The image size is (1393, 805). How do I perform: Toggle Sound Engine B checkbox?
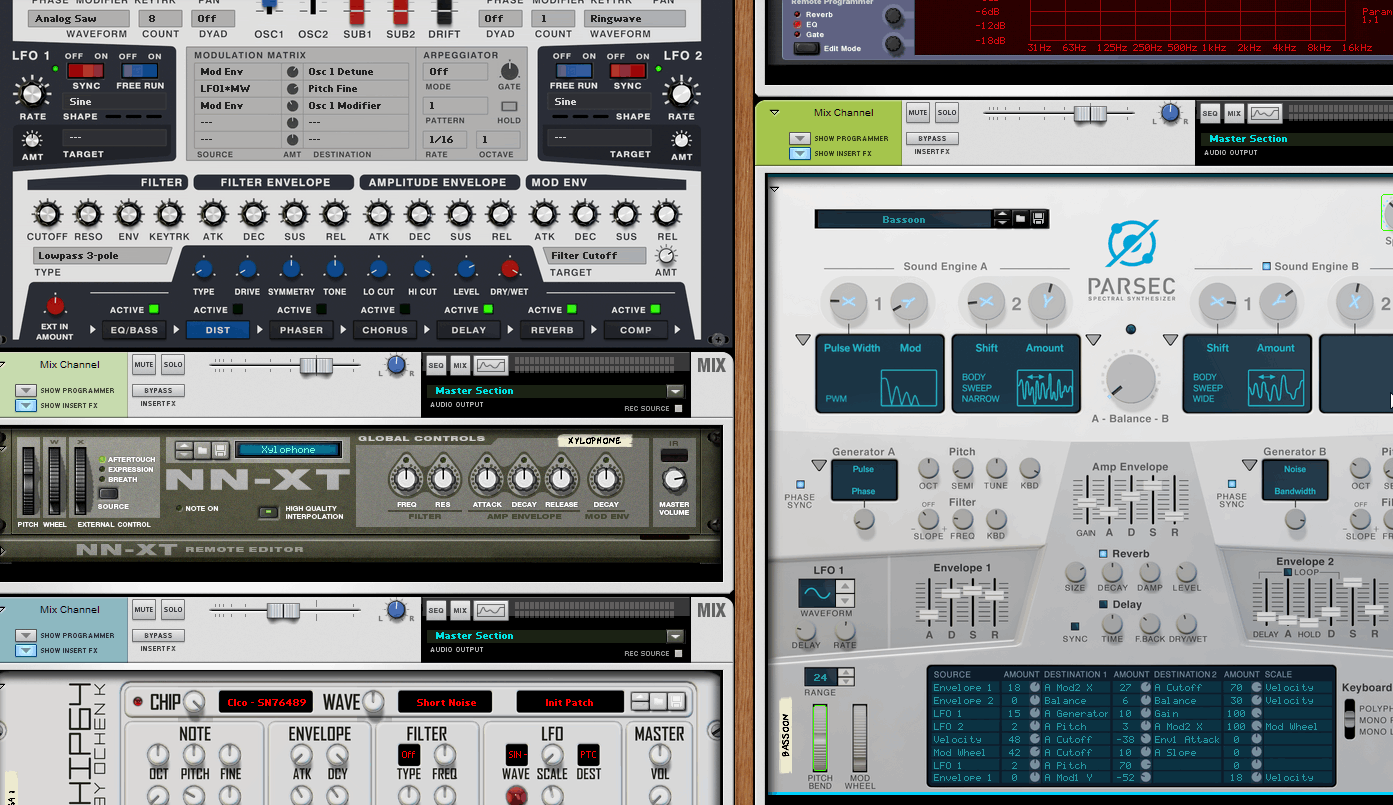[x=1267, y=267]
